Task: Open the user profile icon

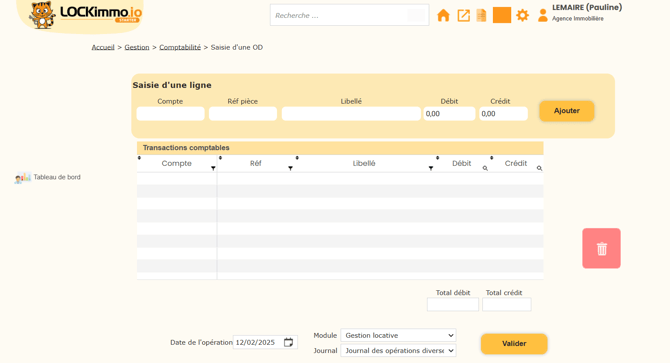Action: 543,15
